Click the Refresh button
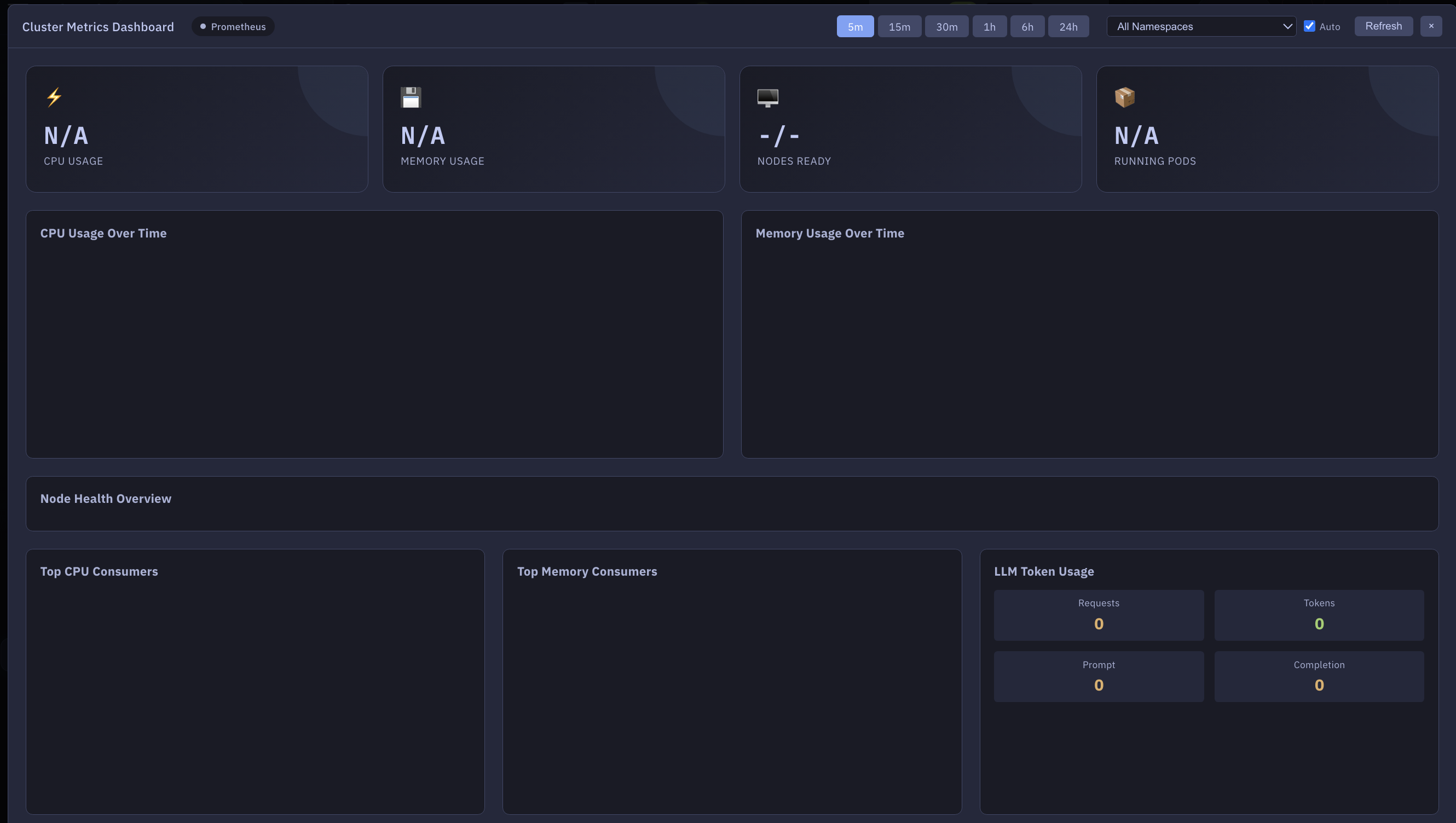Image resolution: width=1456 pixels, height=823 pixels. [1383, 26]
